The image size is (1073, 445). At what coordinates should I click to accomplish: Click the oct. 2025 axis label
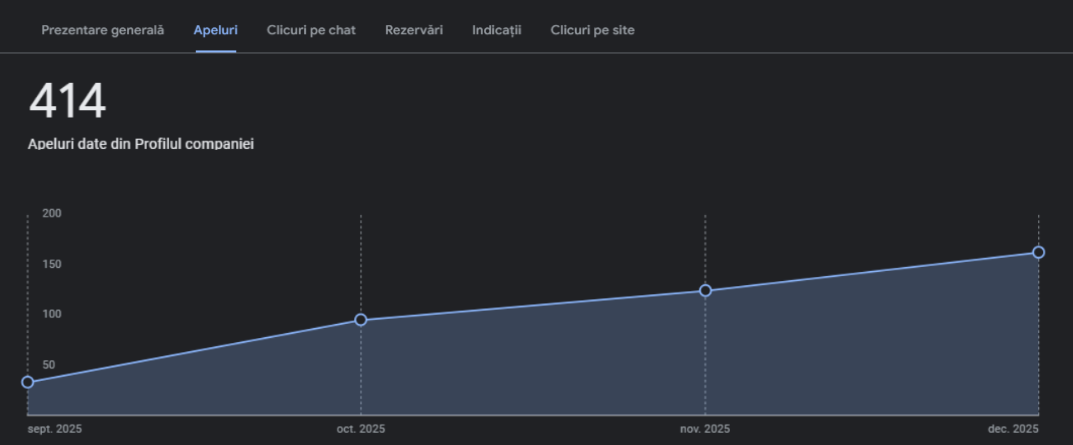(361, 429)
